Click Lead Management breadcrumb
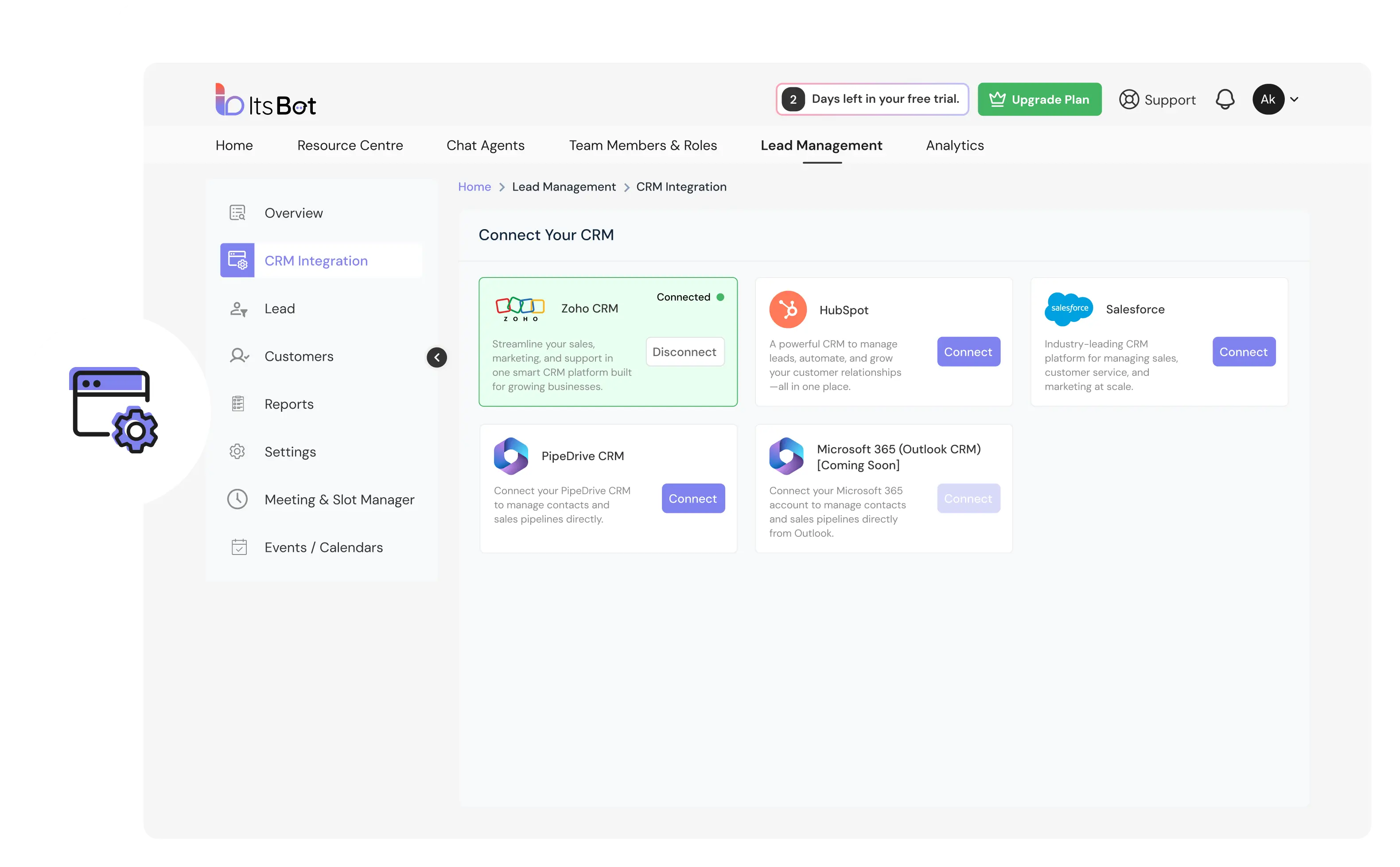 (564, 187)
